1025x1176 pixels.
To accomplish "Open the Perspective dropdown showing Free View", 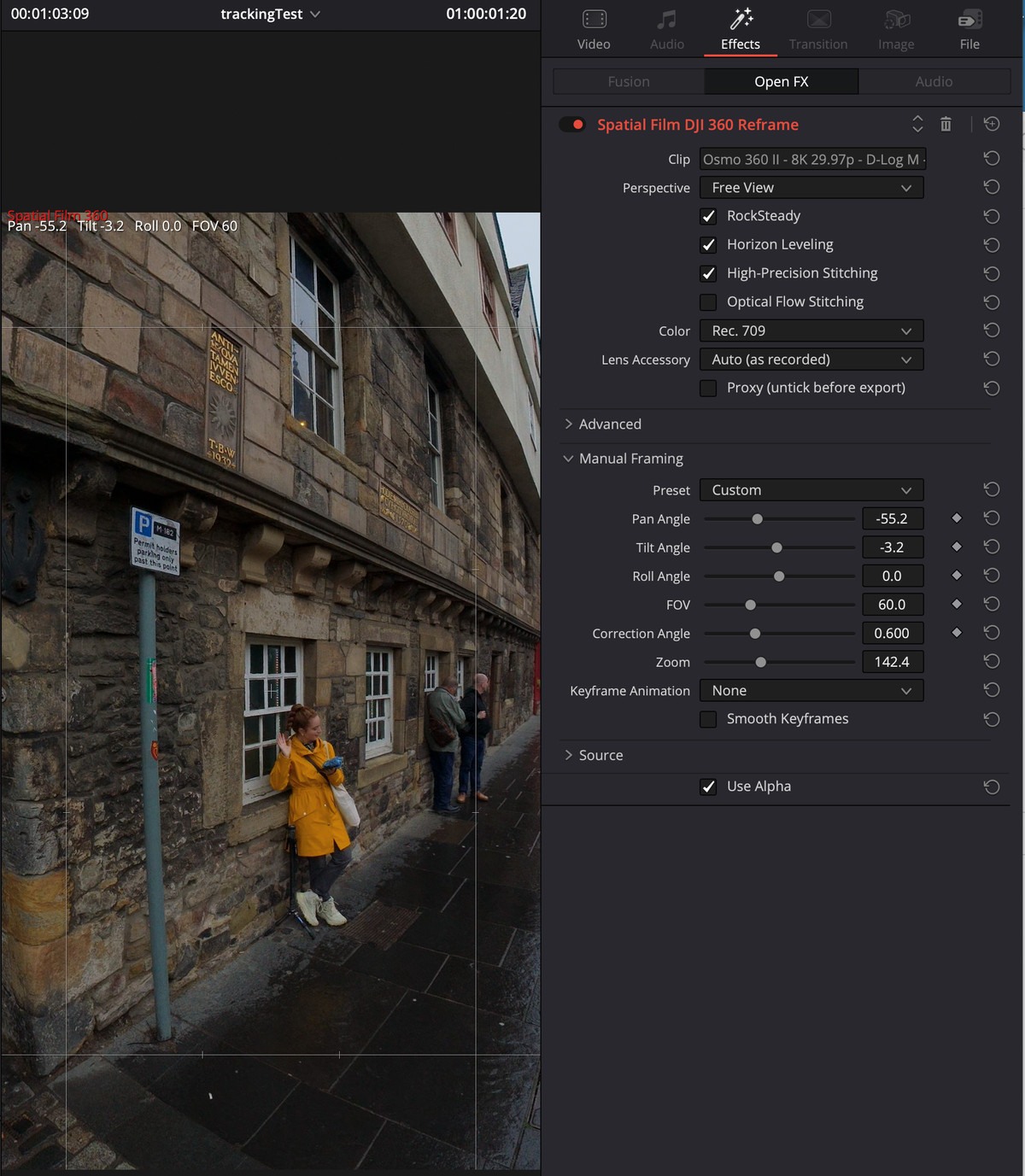I will (x=811, y=187).
